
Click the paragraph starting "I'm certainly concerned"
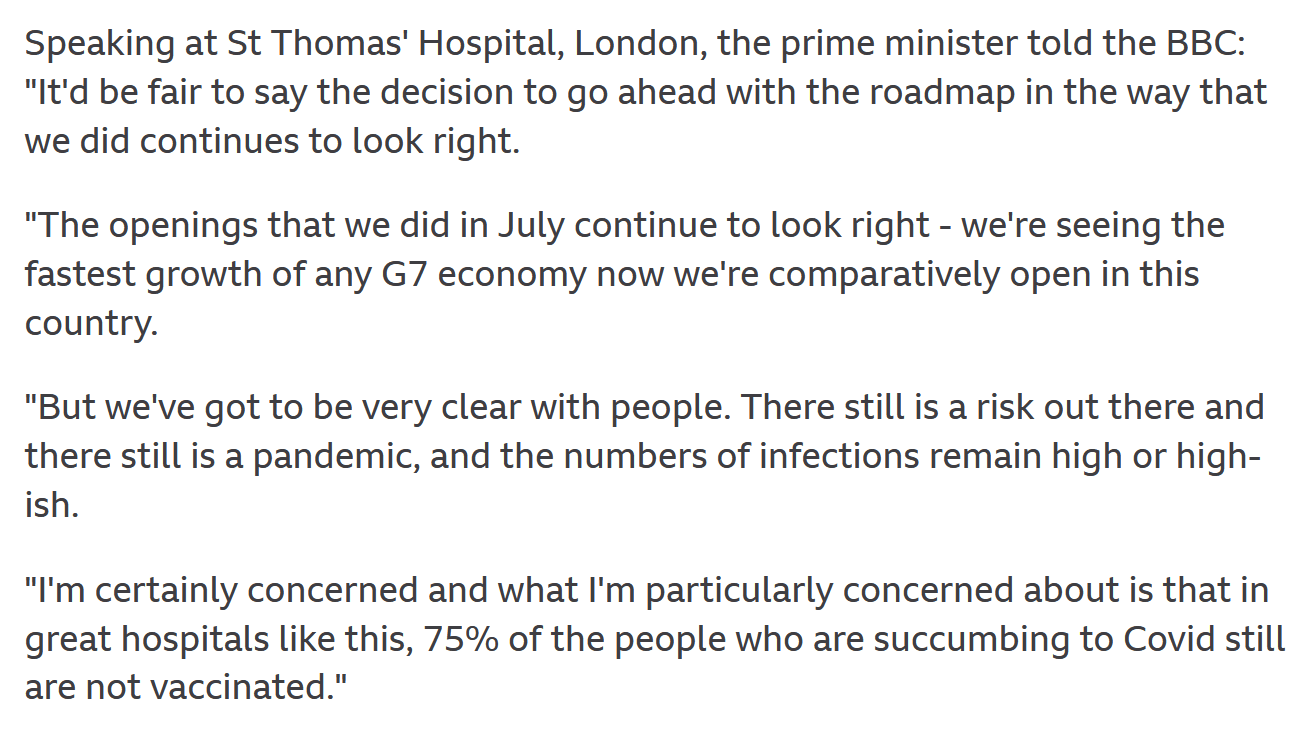pyautogui.click(x=650, y=638)
